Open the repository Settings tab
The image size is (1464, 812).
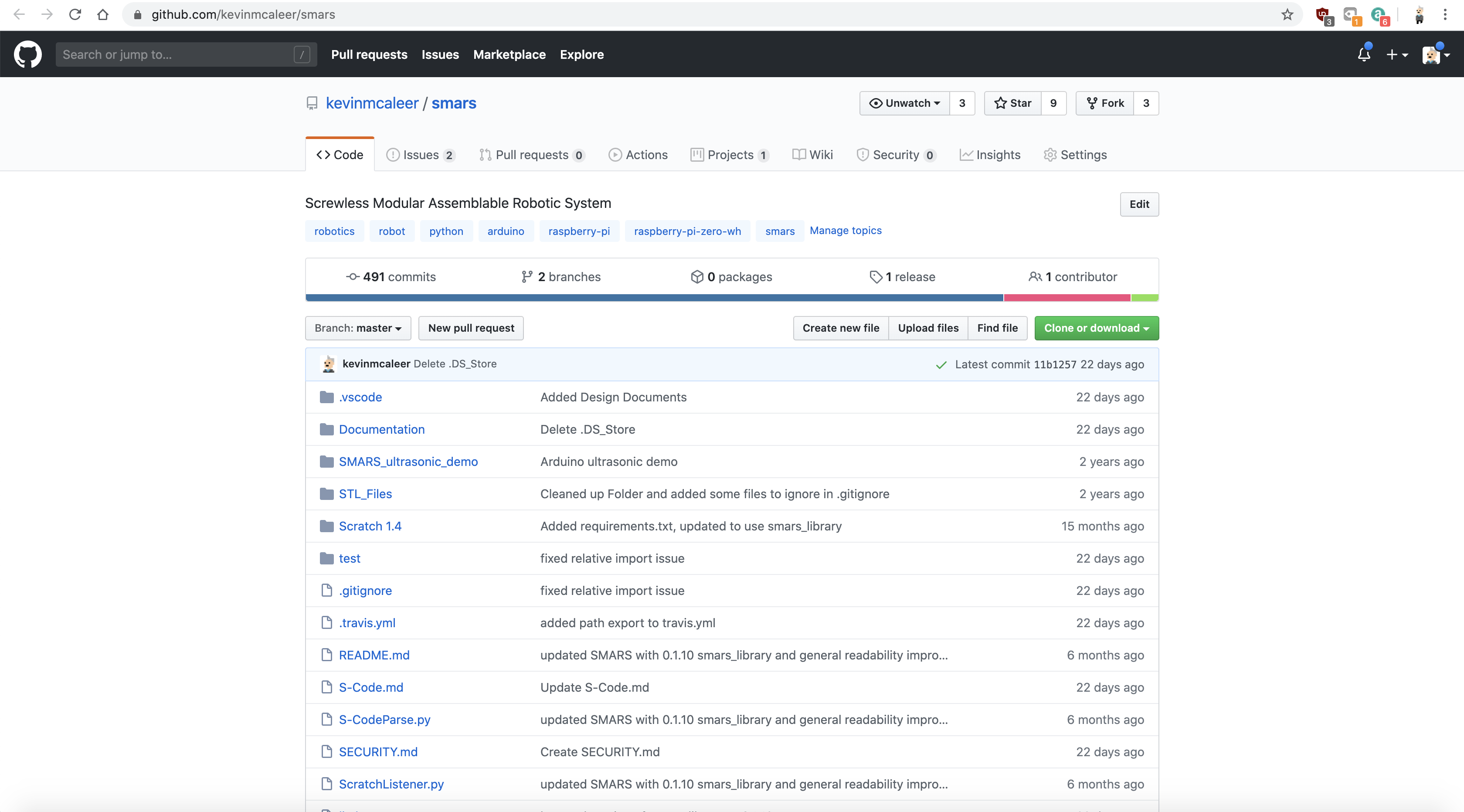[x=1075, y=155]
